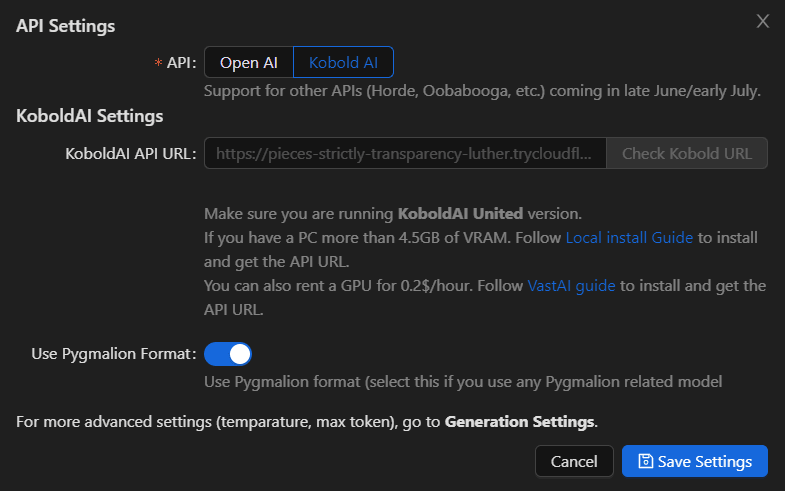Viewport: 785px width, 491px height.
Task: Open the VastAI guide link
Action: coord(571,285)
